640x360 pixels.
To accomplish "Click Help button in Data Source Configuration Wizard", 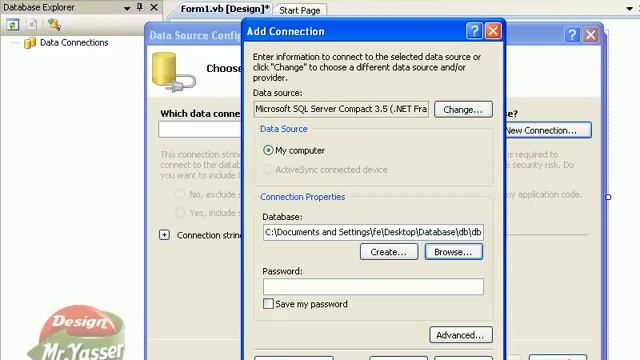I will (572, 35).
